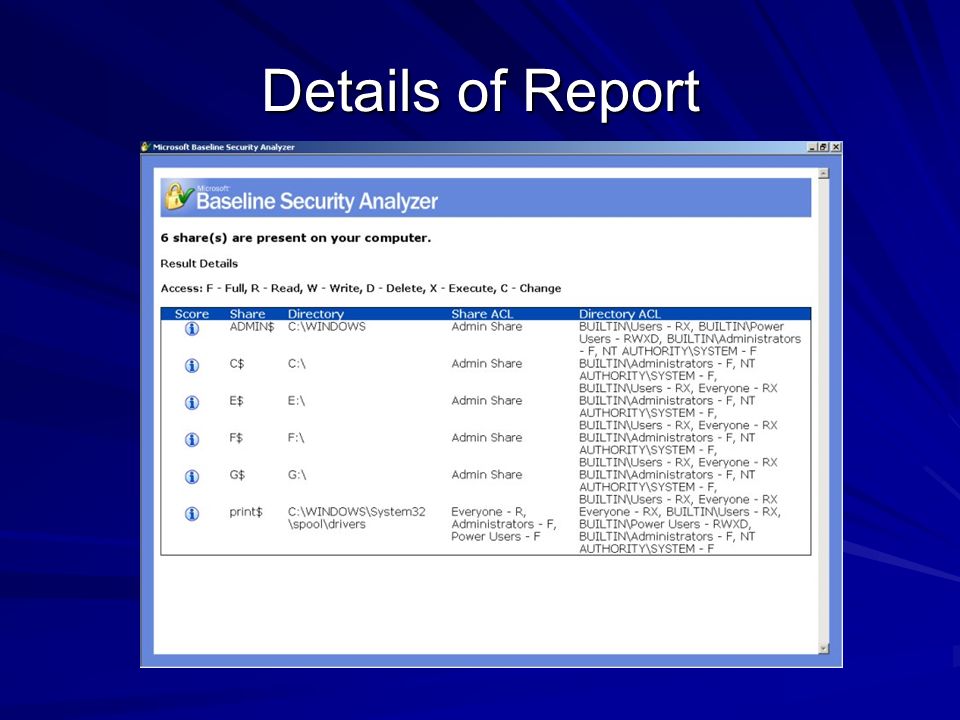Viewport: 960px width, 720px height.
Task: Click '6 share(s) are present' heading
Action: [296, 238]
